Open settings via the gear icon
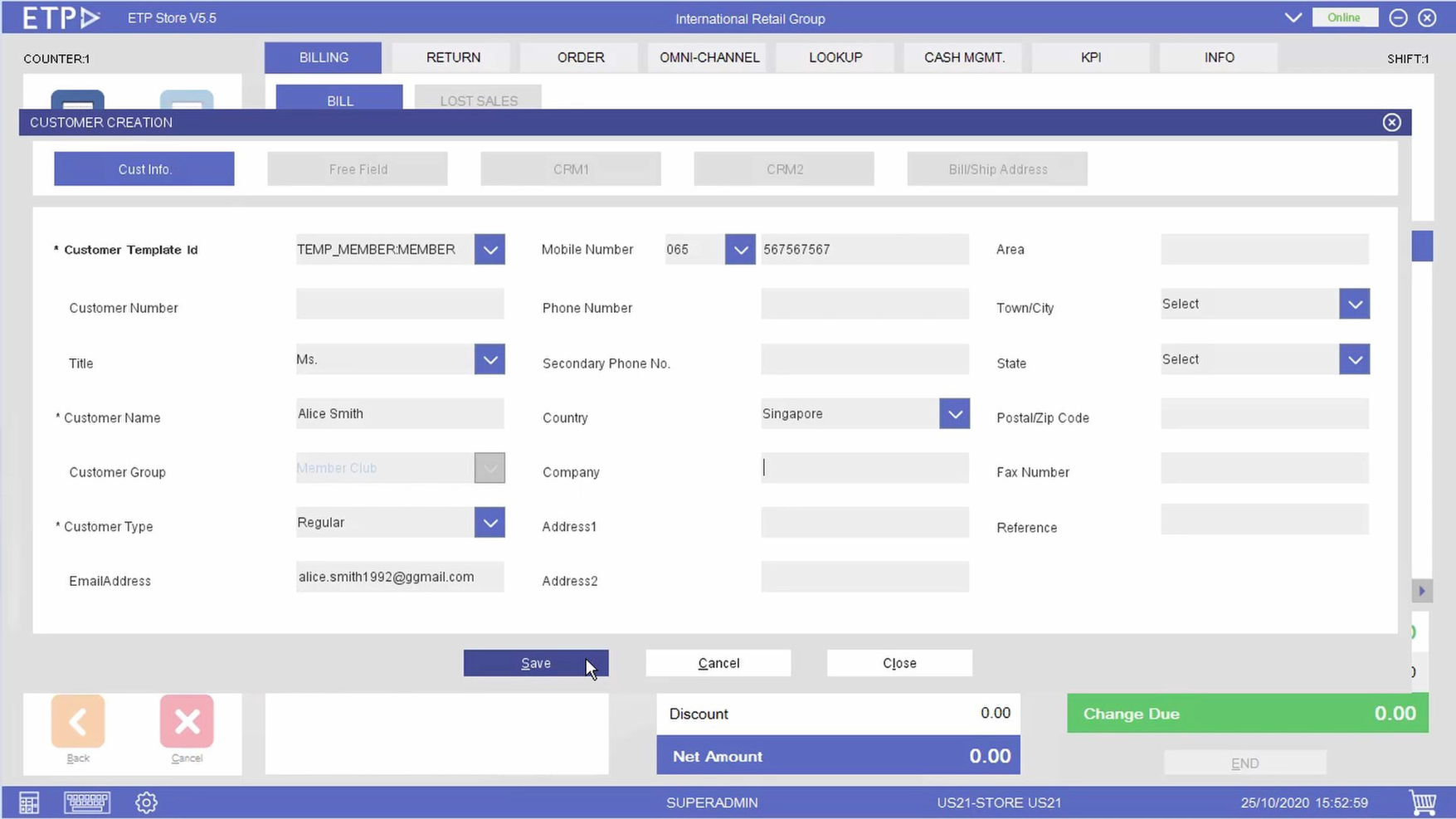The image size is (1456, 819). click(x=146, y=802)
